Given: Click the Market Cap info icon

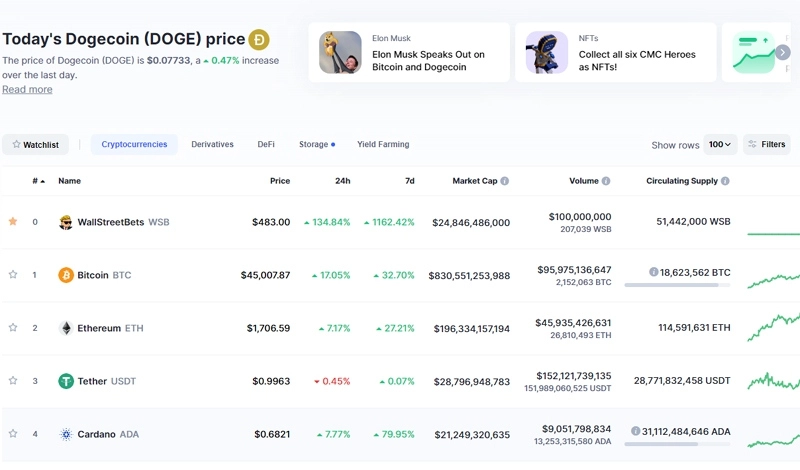Looking at the screenshot, I should click(x=504, y=181).
